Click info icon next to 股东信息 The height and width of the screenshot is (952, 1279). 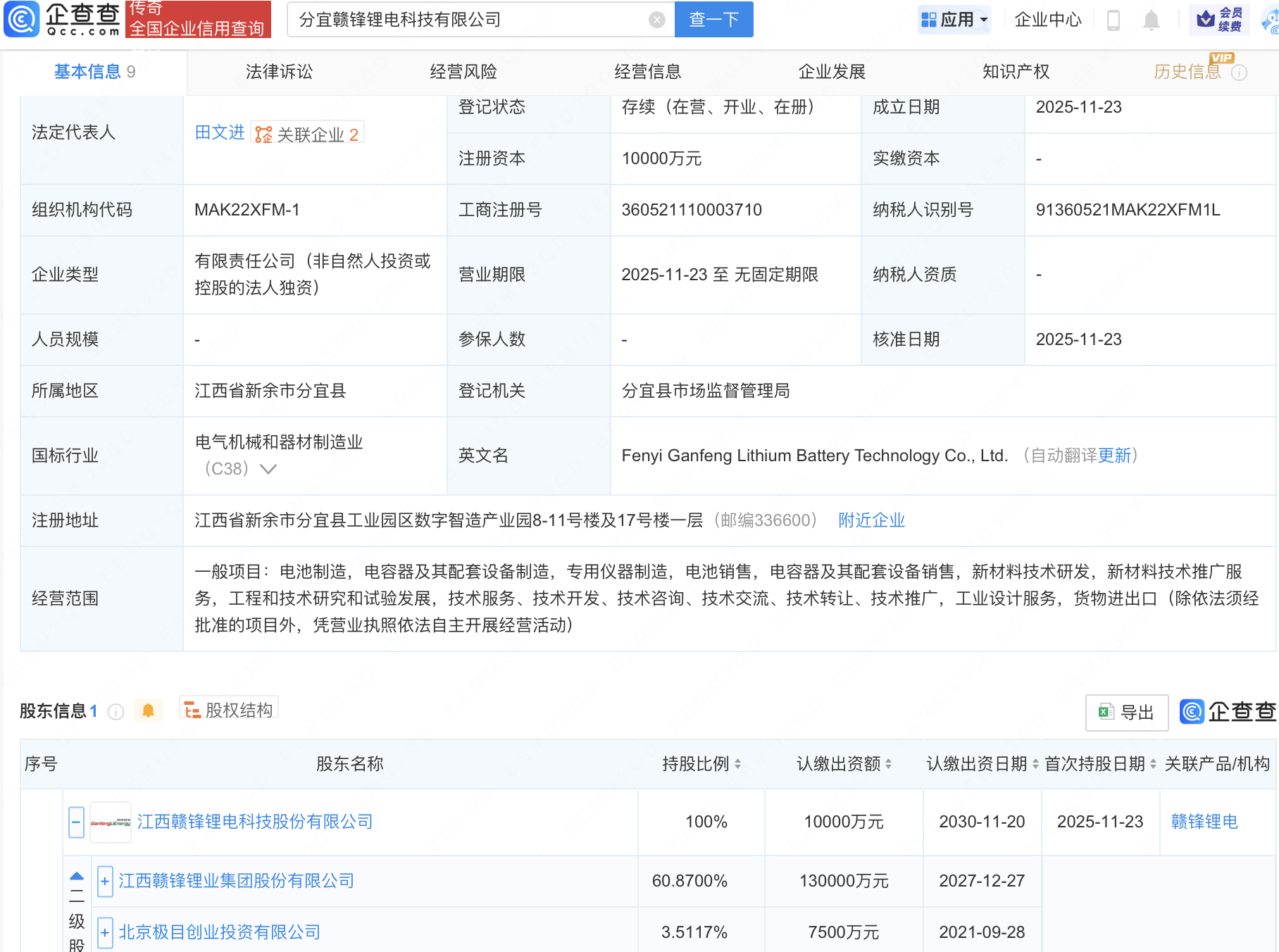coord(116,712)
